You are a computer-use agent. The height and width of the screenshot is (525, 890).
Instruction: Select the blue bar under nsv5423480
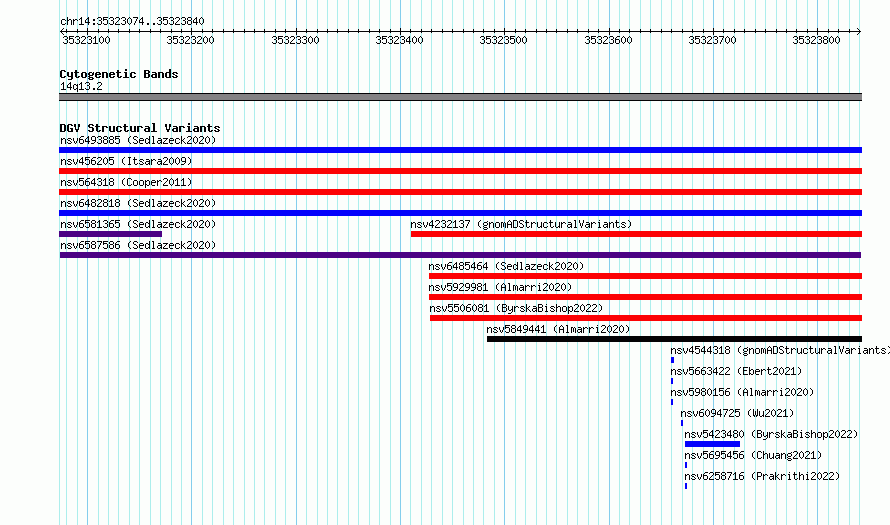tap(712, 444)
